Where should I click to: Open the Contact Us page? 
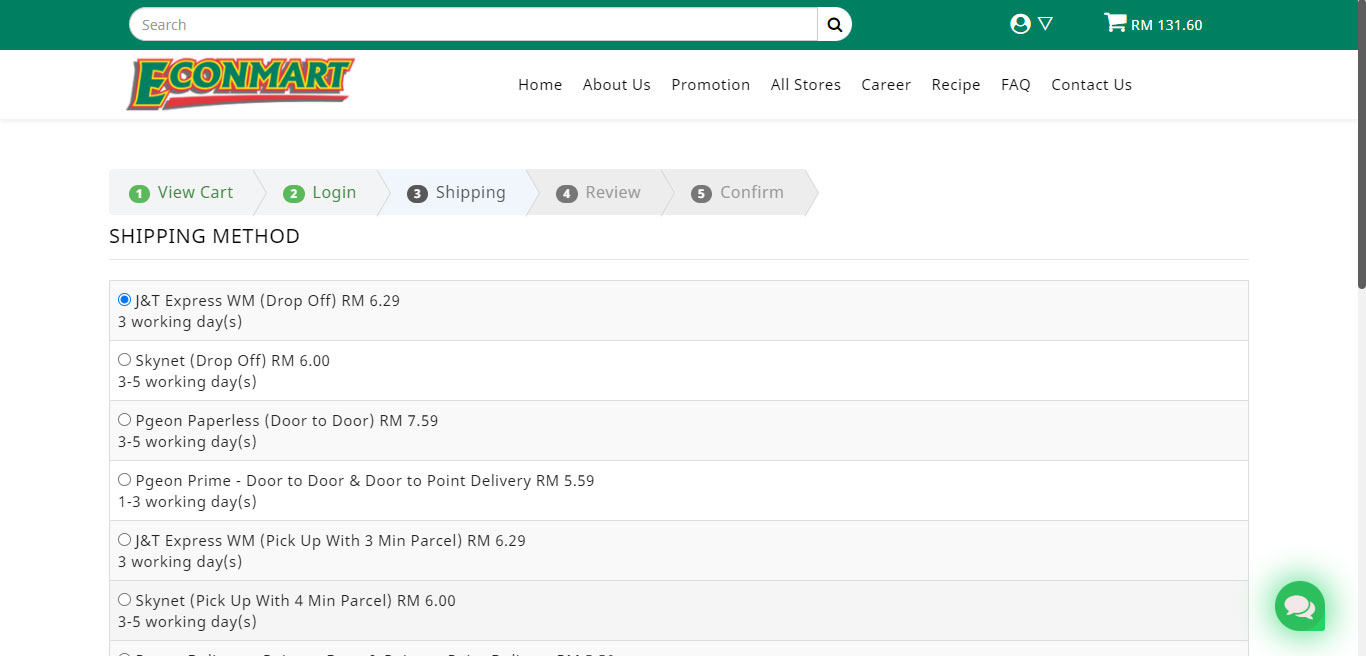click(1092, 85)
